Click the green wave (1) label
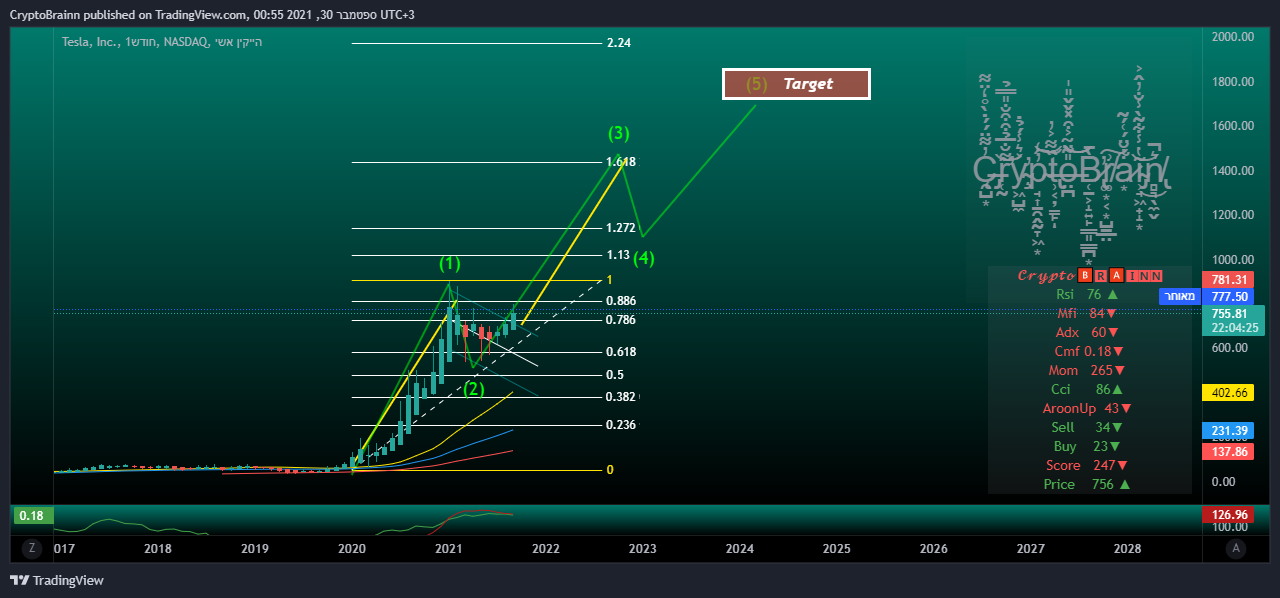This screenshot has height=598, width=1280. click(x=450, y=264)
